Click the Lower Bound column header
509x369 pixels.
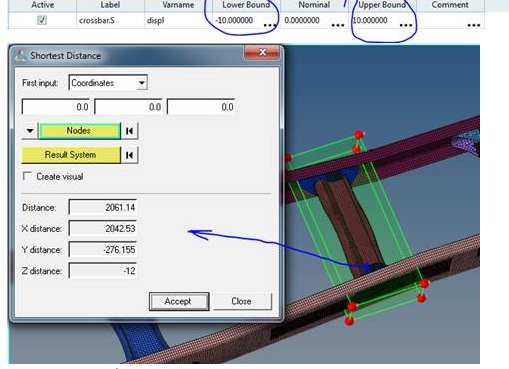[246, 5]
